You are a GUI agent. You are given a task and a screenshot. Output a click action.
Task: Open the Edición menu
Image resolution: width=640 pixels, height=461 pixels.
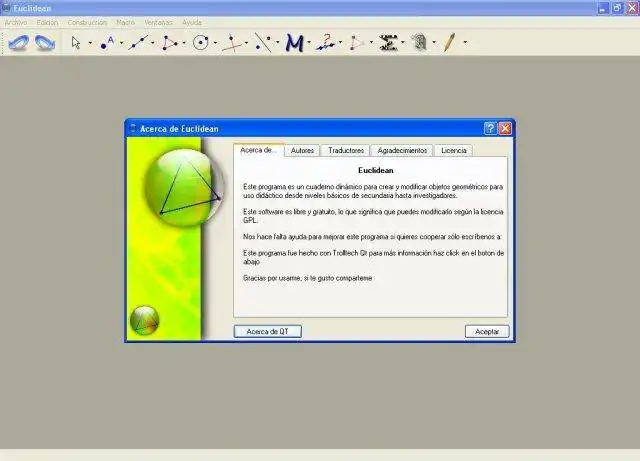click(x=47, y=22)
